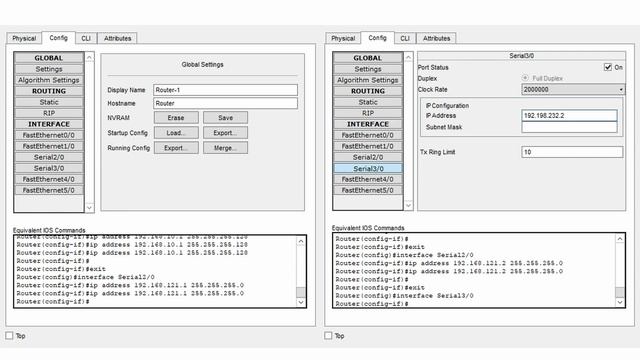Open the Clock Rate dropdown
The height and width of the screenshot is (360, 640).
(573, 89)
